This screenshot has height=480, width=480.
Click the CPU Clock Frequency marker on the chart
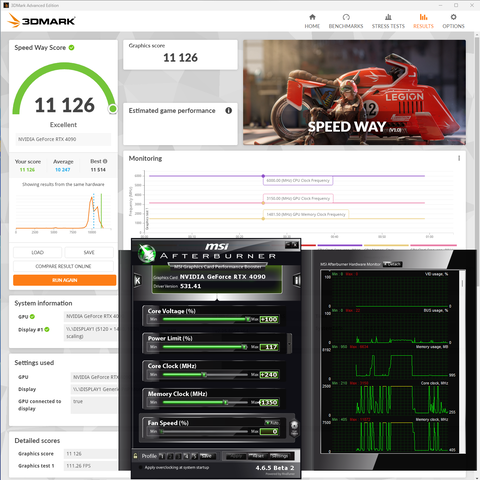[263, 176]
